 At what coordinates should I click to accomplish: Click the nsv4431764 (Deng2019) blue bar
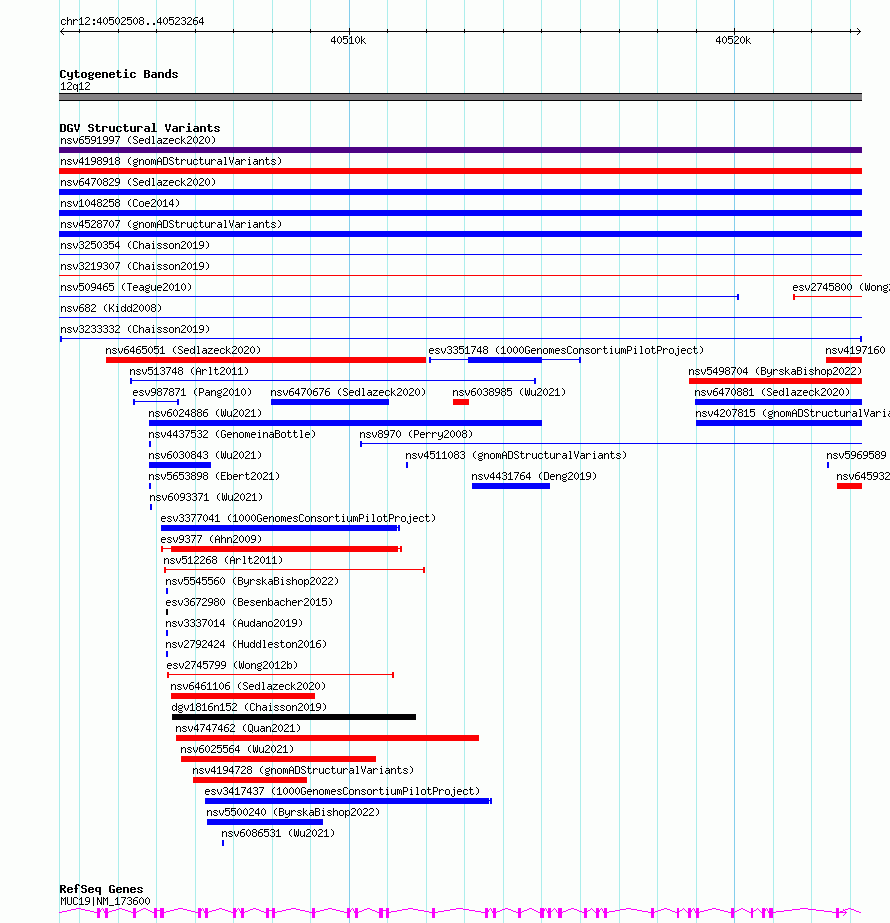511,486
